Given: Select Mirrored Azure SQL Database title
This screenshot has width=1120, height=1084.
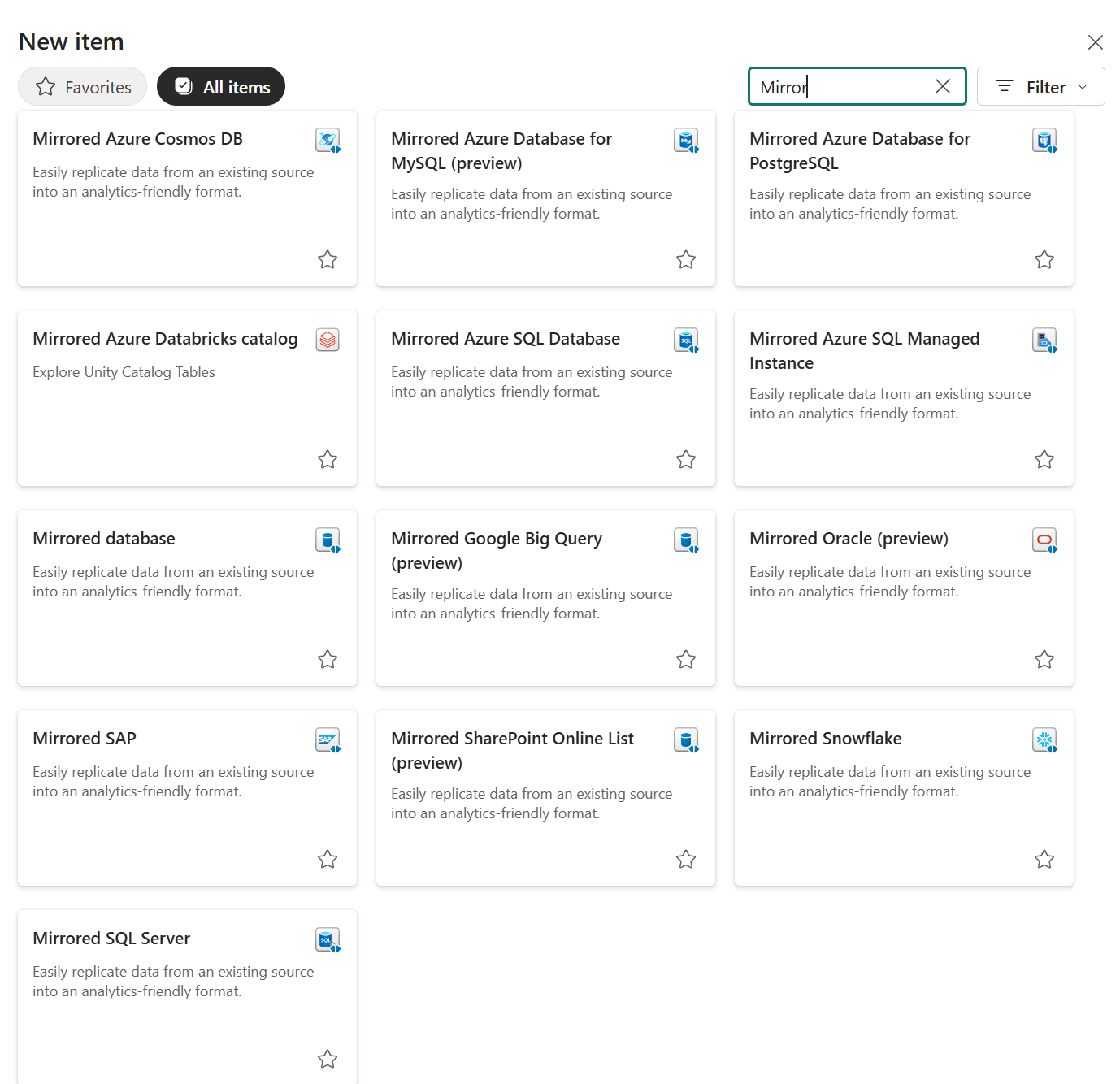Looking at the screenshot, I should click(x=506, y=339).
